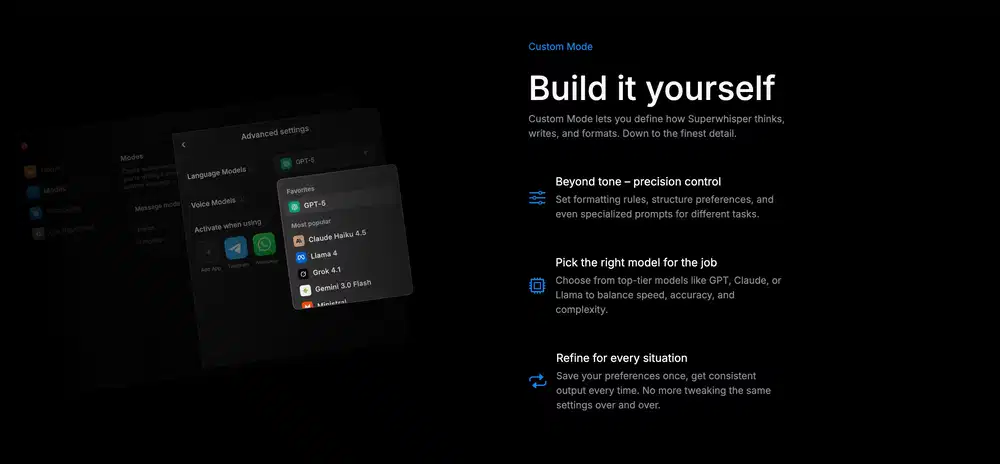Click the red window close dot
This screenshot has height=464, width=1000.
point(24,146)
